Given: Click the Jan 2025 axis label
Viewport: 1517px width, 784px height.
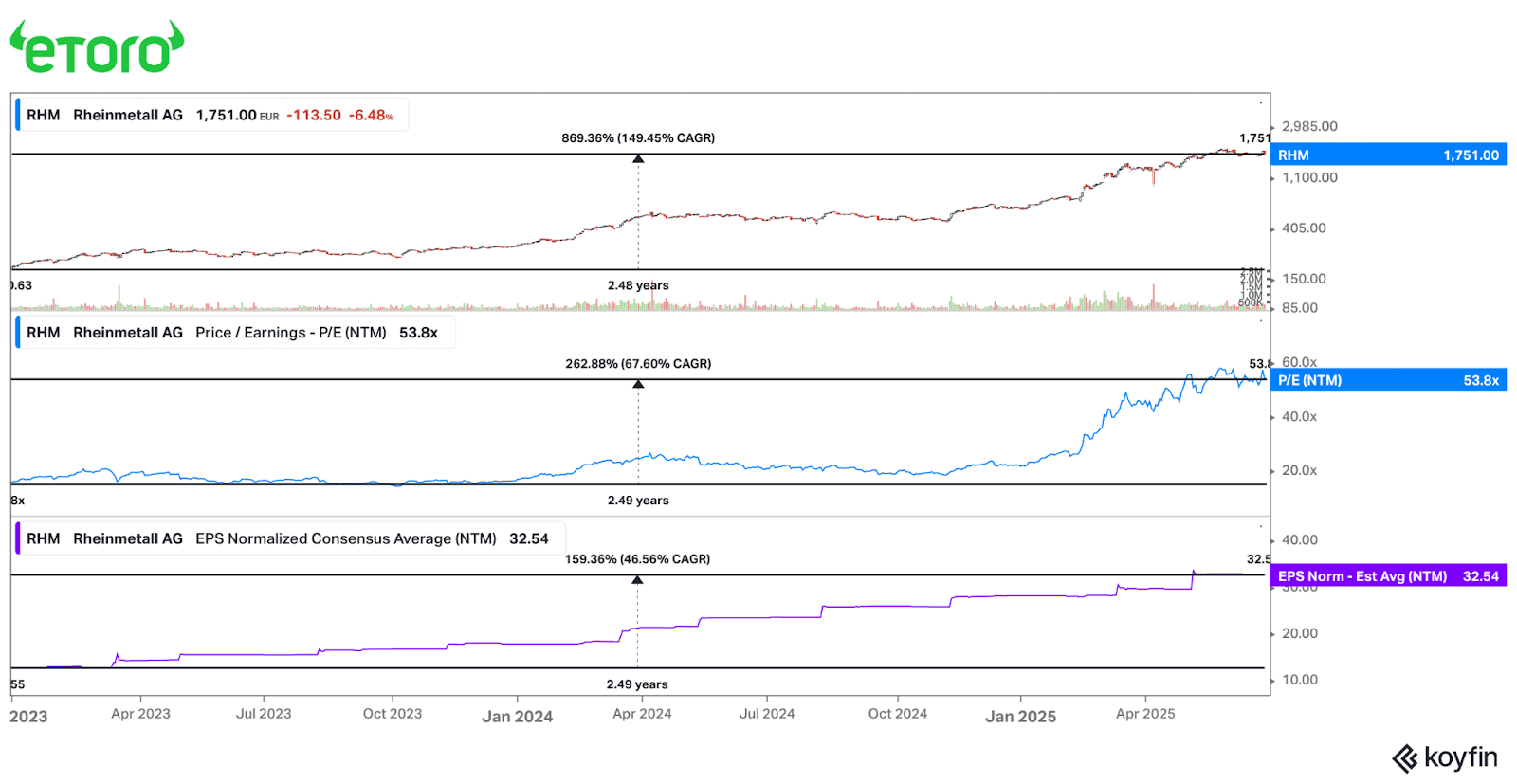Looking at the screenshot, I should [x=1020, y=717].
